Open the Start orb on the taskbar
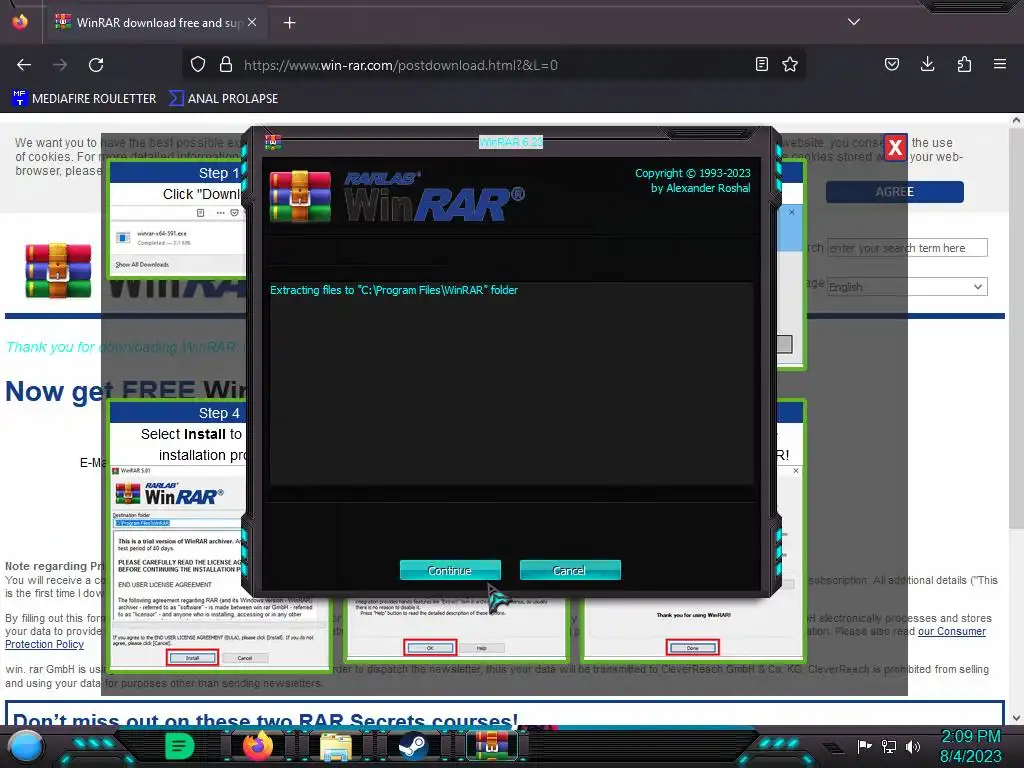The height and width of the screenshot is (768, 1024). click(x=26, y=746)
